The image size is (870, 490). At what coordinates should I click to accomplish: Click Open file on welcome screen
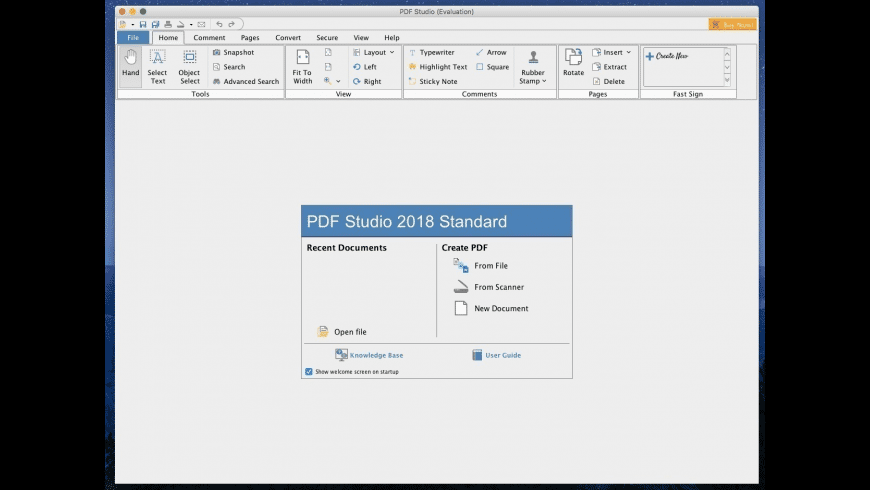point(342,332)
